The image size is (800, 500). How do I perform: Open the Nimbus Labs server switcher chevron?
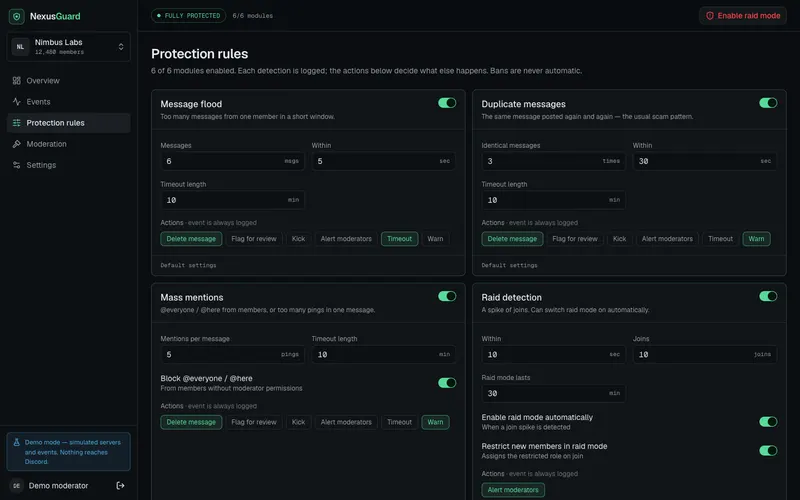[121, 46]
